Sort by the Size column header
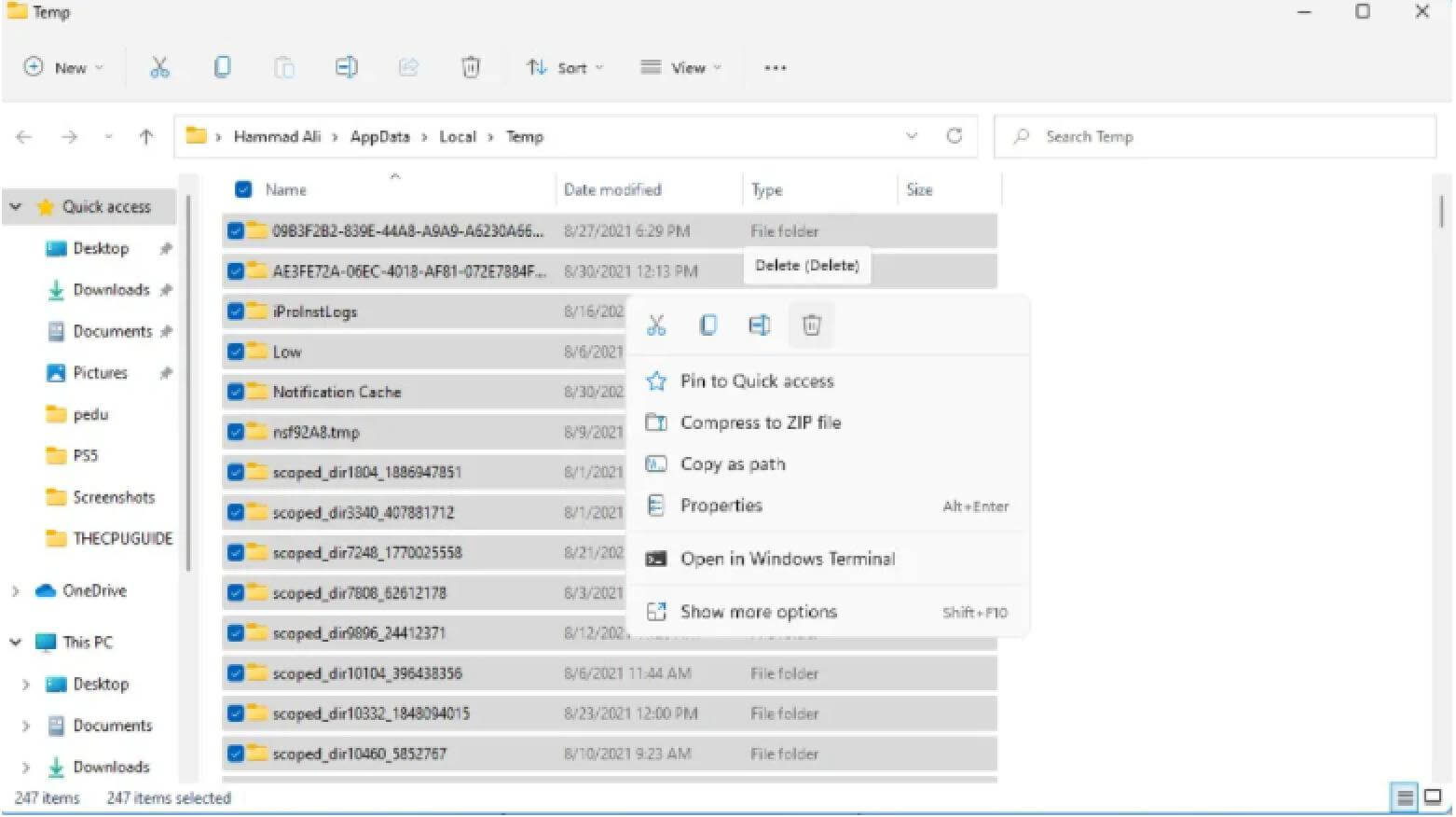The image size is (1456, 817). [919, 189]
